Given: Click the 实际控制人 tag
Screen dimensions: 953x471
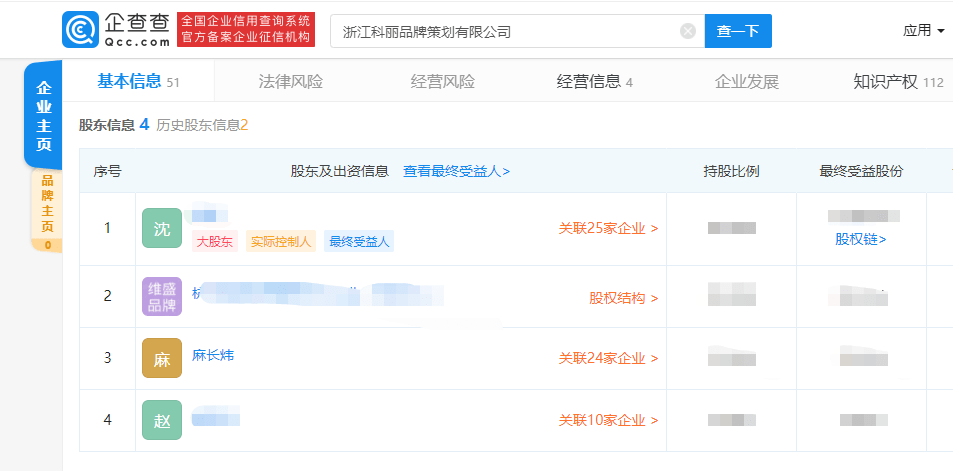Looking at the screenshot, I should tap(281, 241).
